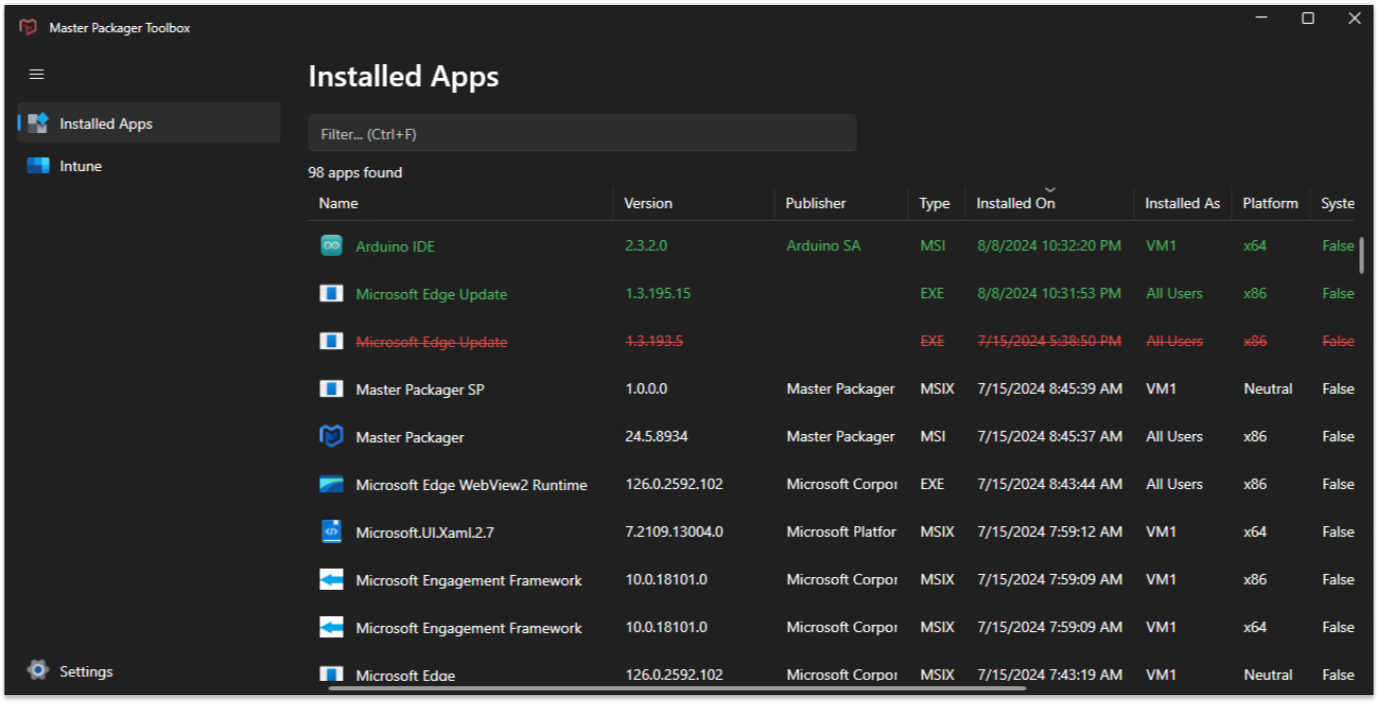Image resolution: width=1378 pixels, height=703 pixels.
Task: Click the date 7/15/2024 7:59:12 AM
Action: (x=1049, y=532)
